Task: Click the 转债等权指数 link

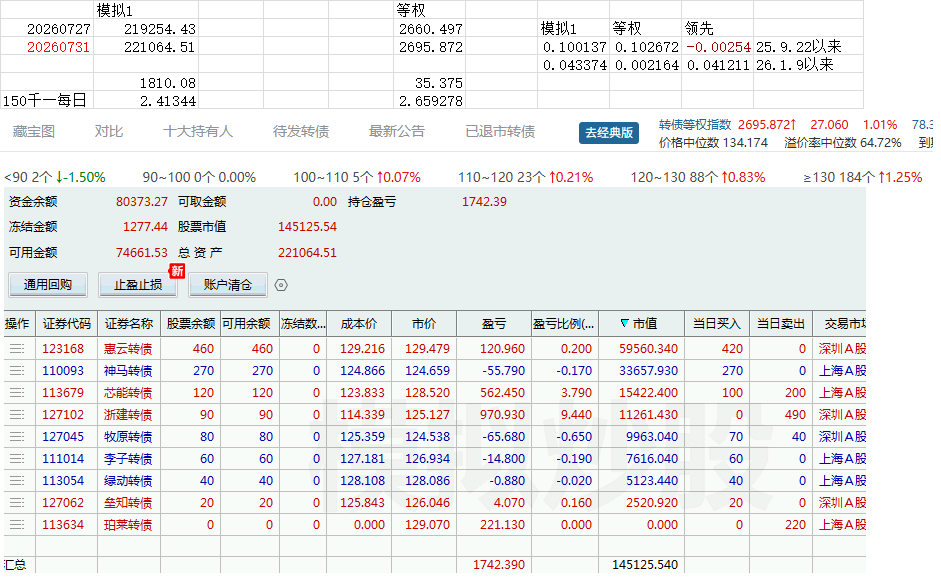Action: (695, 125)
